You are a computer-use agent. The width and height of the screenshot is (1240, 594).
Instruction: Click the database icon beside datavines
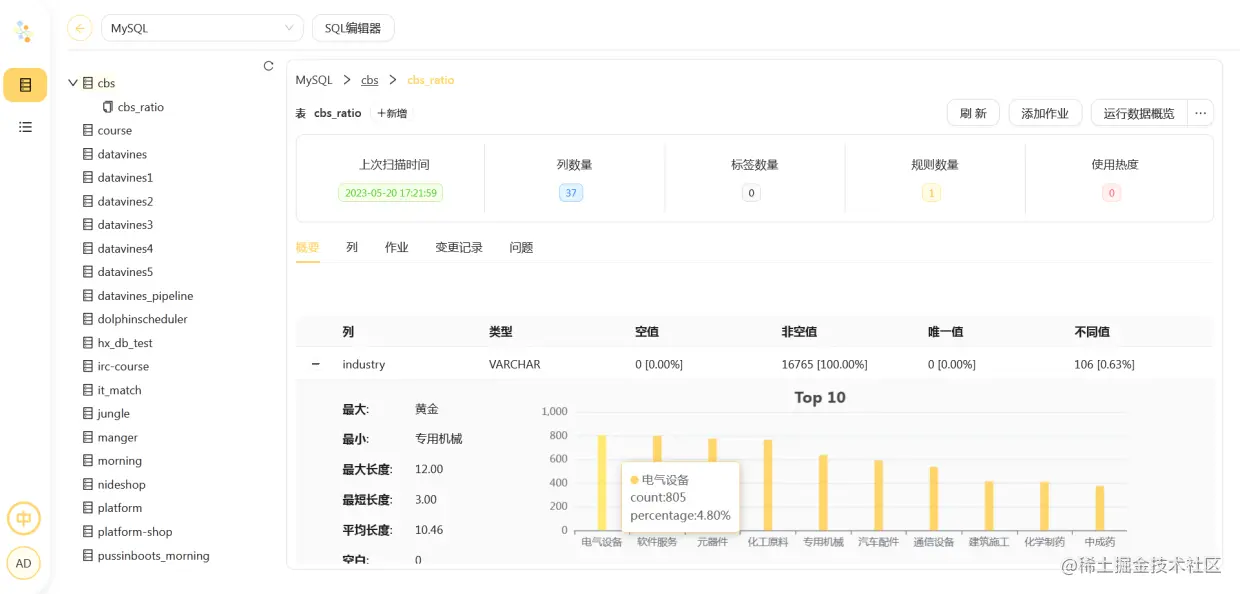click(88, 154)
